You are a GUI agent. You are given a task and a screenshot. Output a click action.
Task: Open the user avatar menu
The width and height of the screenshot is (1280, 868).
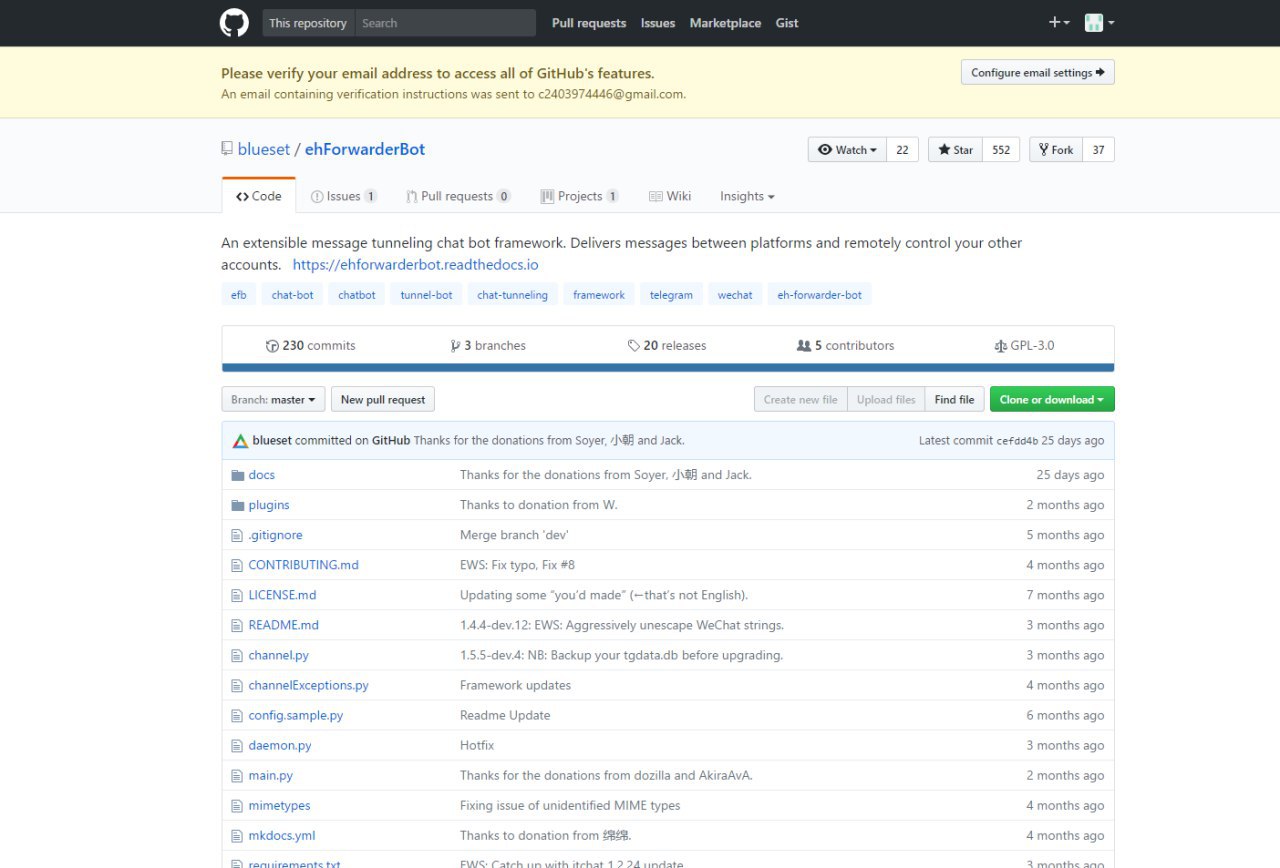point(1099,23)
